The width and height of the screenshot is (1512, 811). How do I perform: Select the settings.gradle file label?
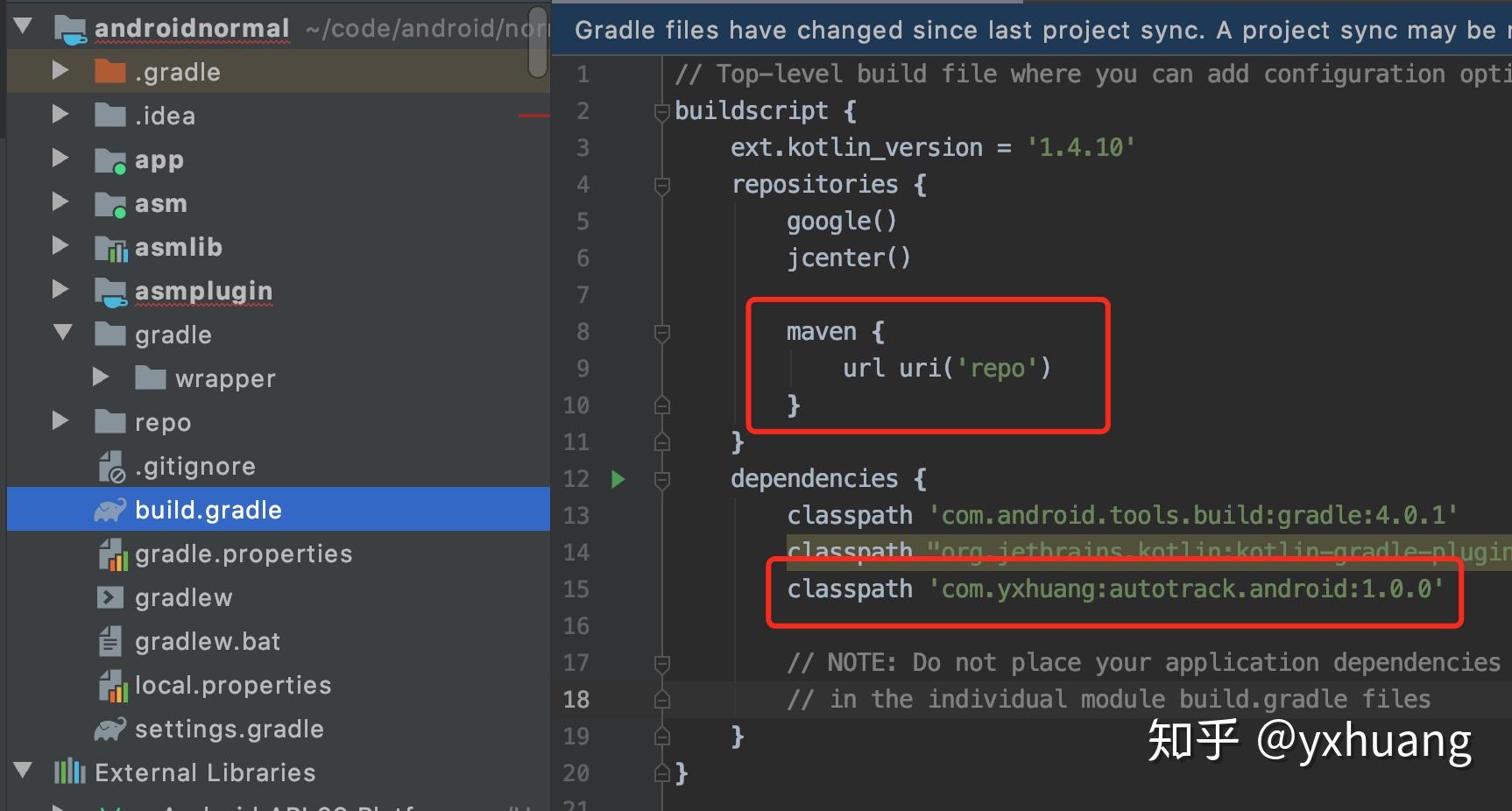click(x=230, y=729)
